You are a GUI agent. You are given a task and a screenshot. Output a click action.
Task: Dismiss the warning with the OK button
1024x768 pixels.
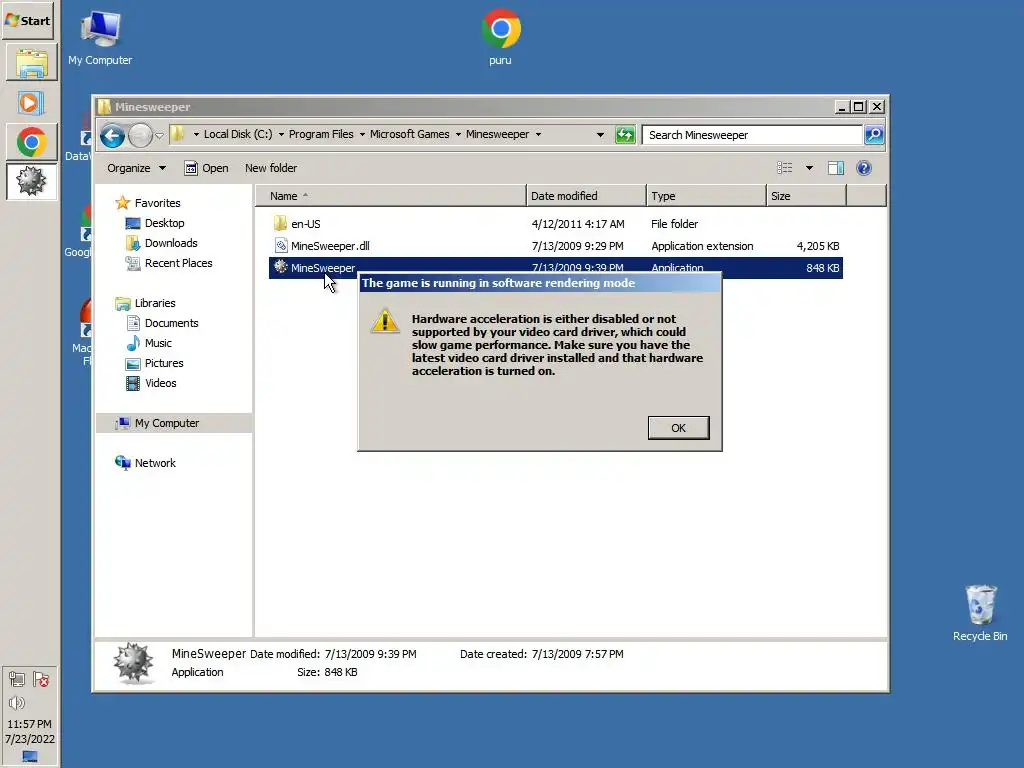point(679,428)
